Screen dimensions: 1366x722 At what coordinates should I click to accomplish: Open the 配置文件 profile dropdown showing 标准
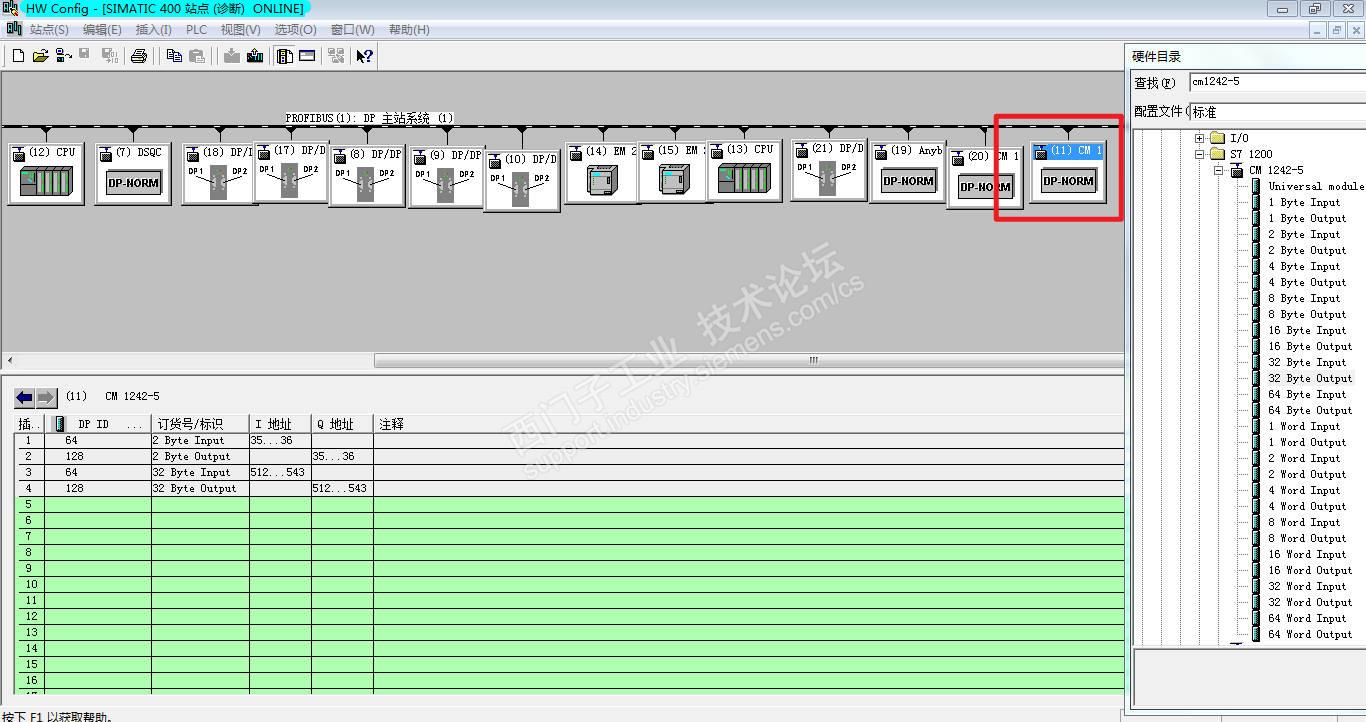pyautogui.click(x=1277, y=112)
